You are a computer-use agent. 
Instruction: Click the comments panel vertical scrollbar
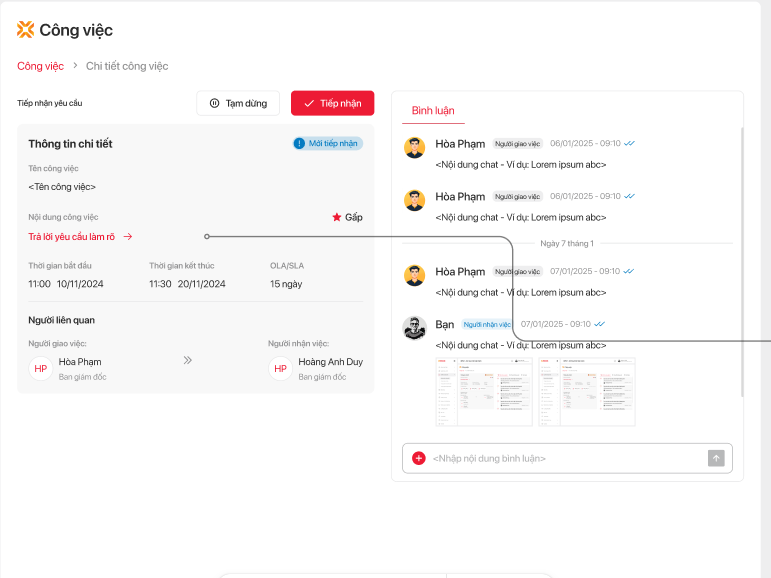741,260
